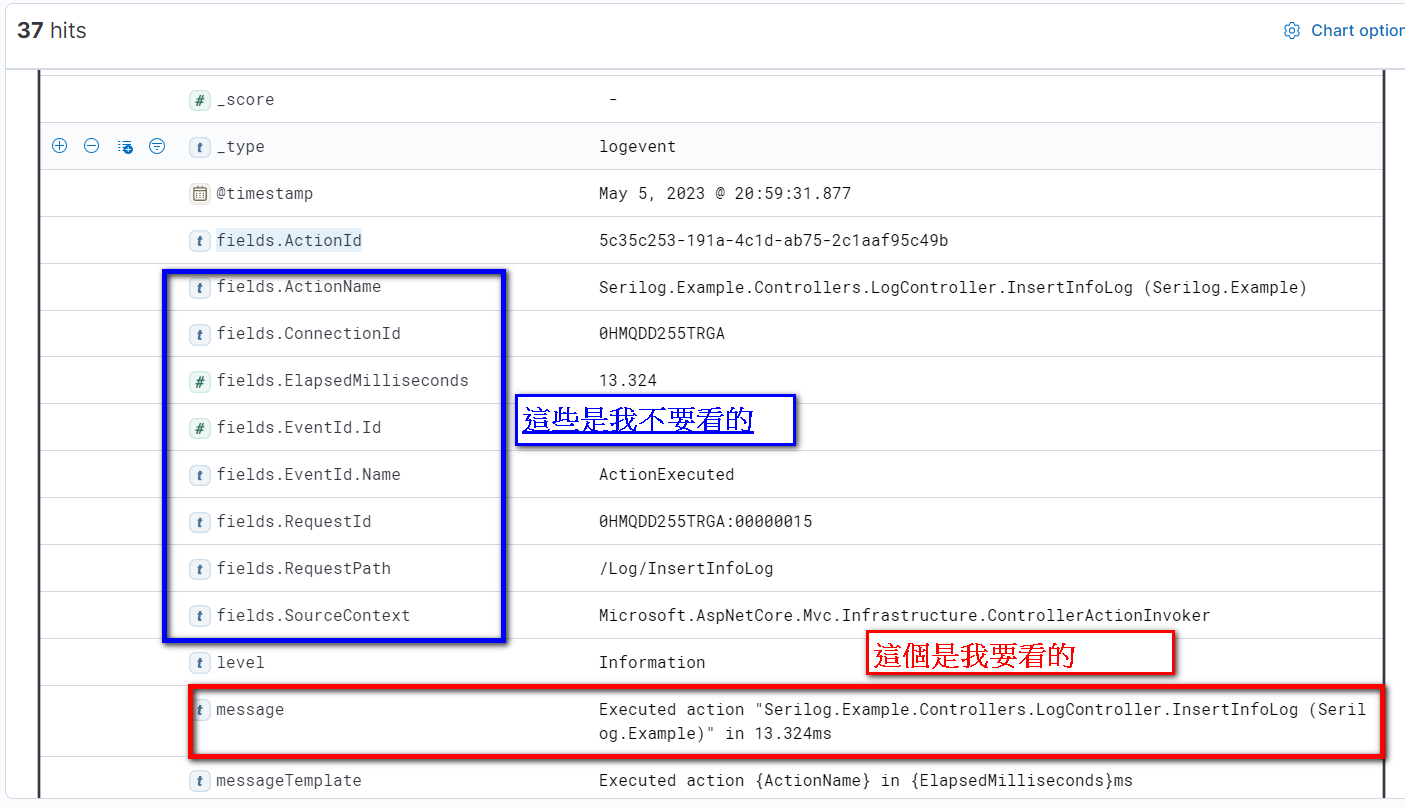Filter out value on _type row
Image resolution: width=1405 pixels, height=808 pixels.
(x=91, y=146)
